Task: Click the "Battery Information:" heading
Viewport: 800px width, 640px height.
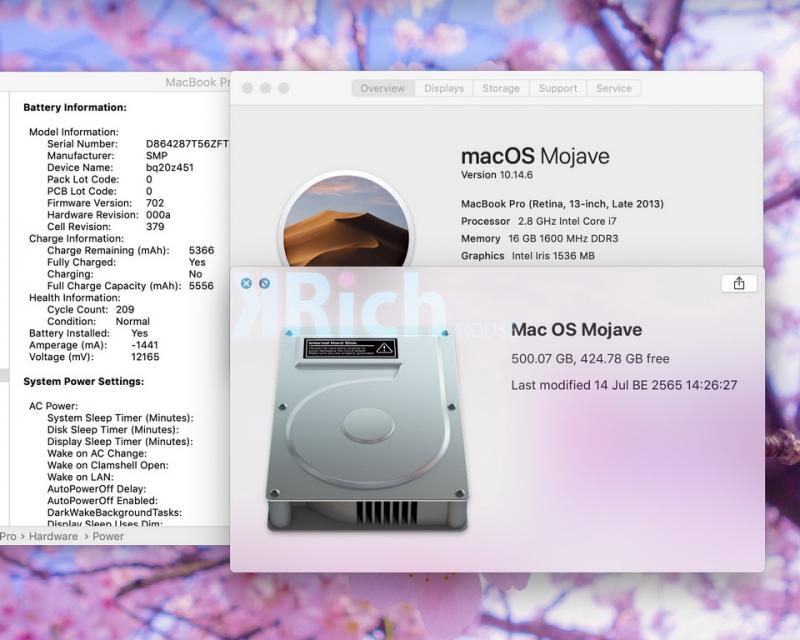Action: point(75,108)
